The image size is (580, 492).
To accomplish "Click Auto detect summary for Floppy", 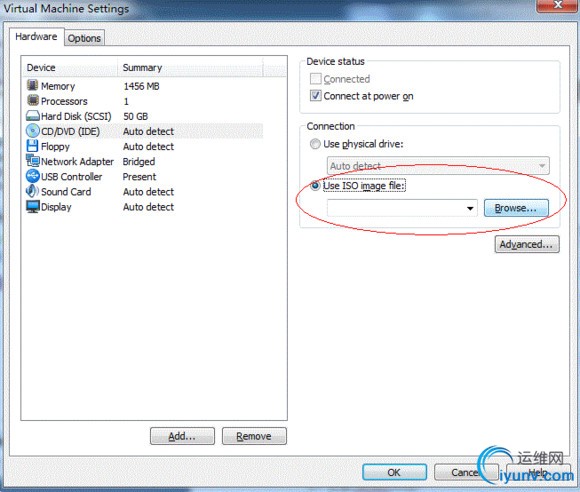I will (x=148, y=146).
